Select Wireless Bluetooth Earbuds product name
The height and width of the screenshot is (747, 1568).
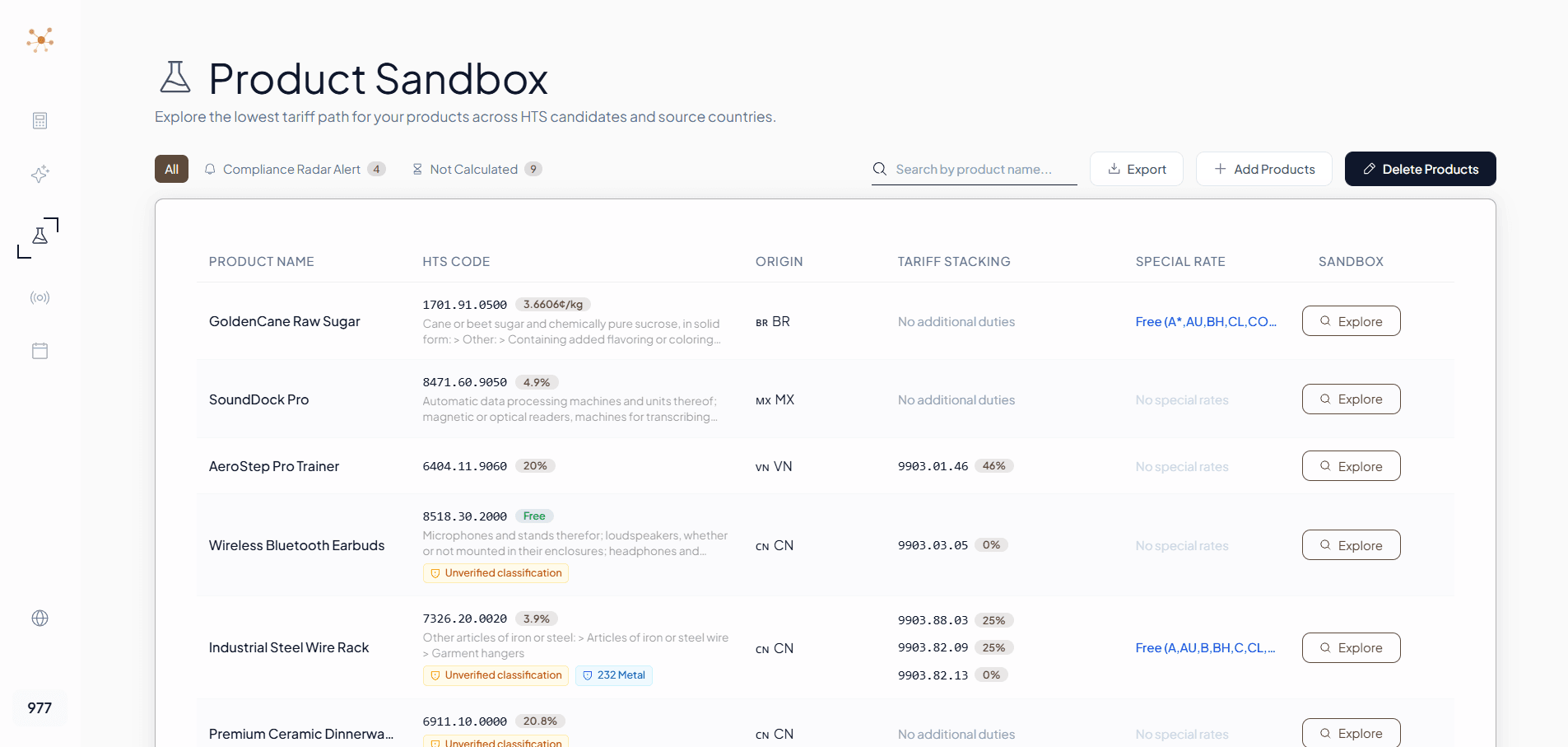(296, 546)
